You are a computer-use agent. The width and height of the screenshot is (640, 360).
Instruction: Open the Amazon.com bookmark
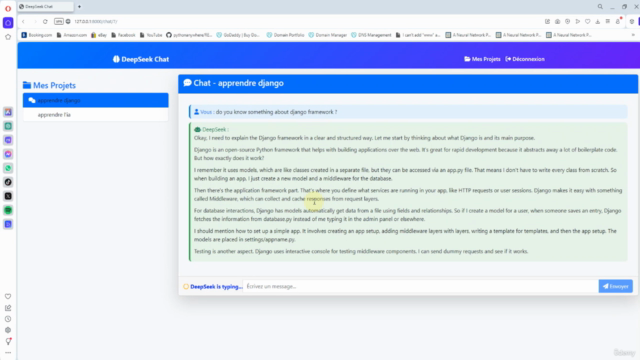click(x=71, y=35)
